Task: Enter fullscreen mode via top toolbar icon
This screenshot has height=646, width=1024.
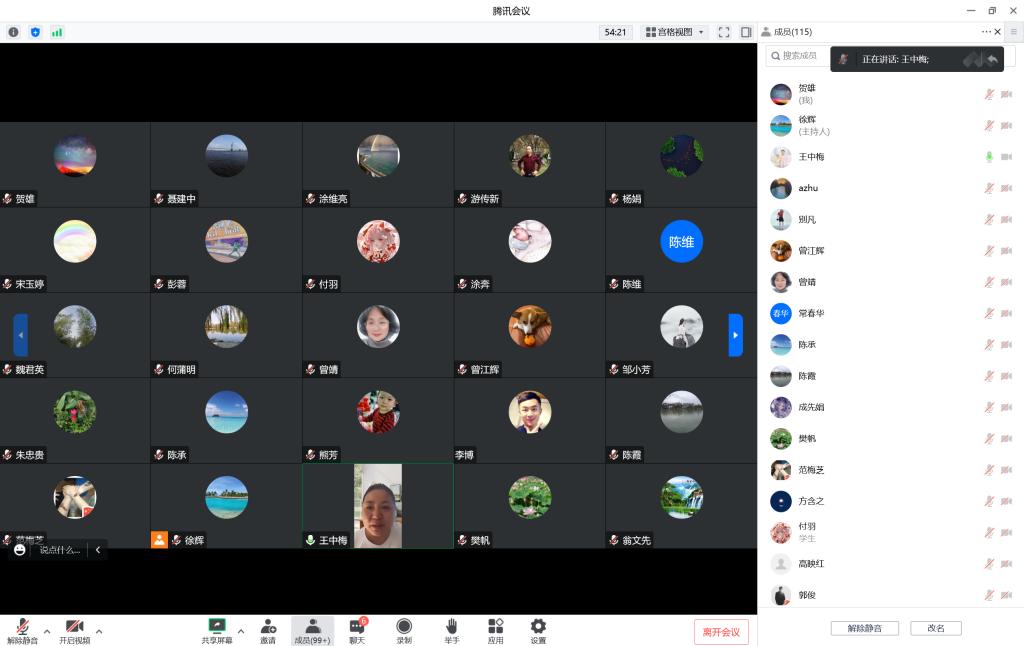Action: point(724,32)
